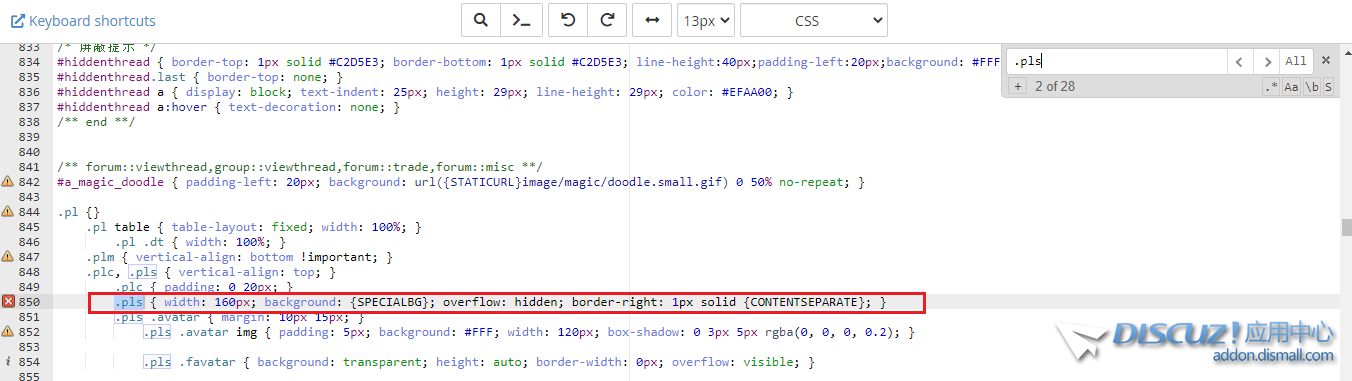
Task: Click line number 836 in gutter
Action: coord(30,92)
